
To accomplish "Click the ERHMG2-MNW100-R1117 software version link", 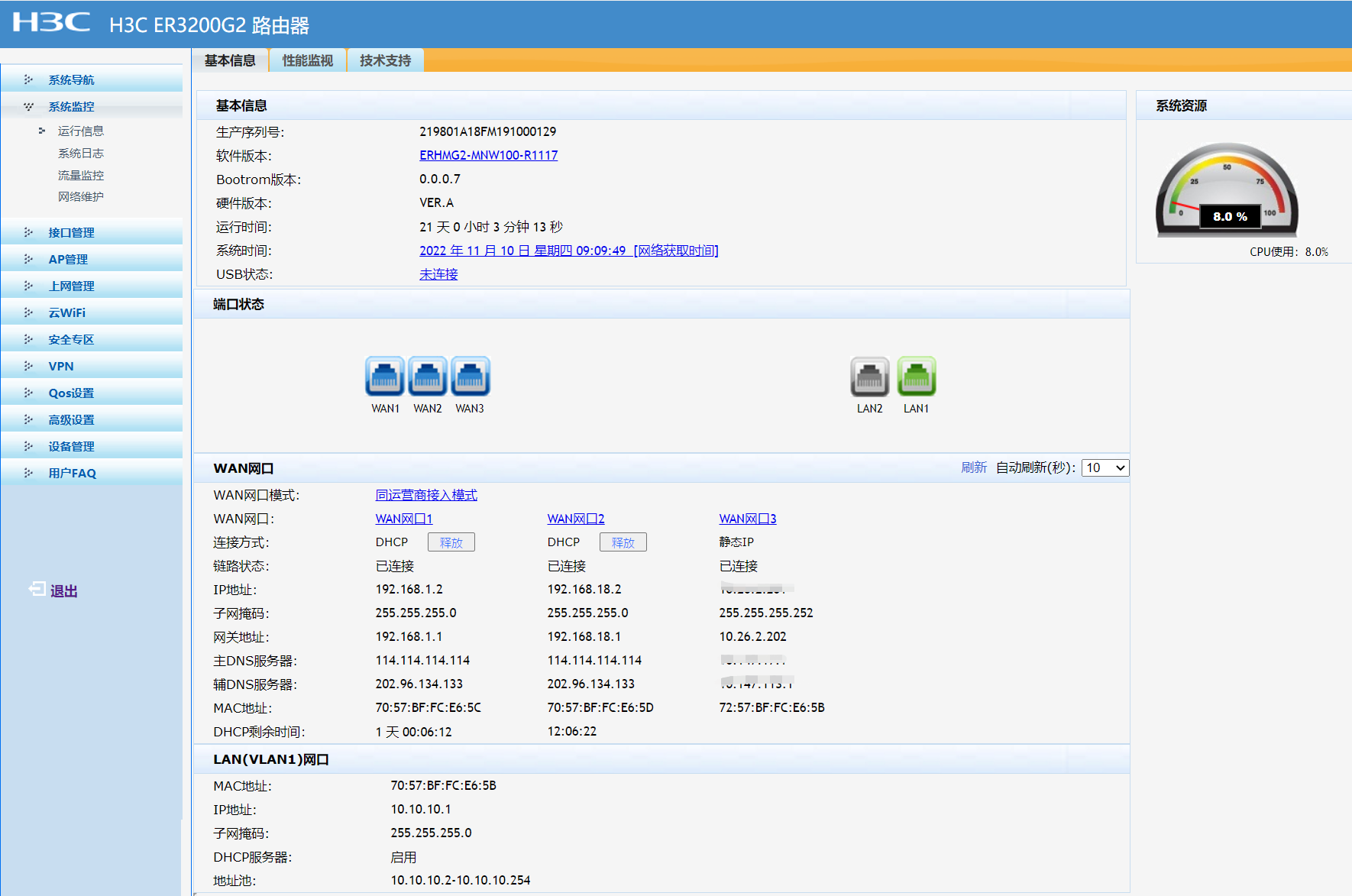I will (489, 155).
